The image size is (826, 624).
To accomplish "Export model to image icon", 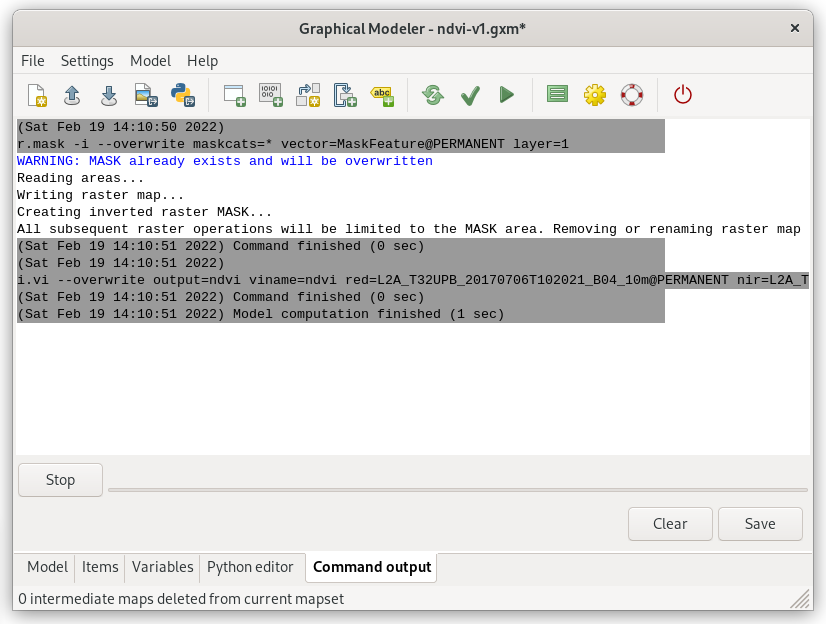I will point(146,95).
